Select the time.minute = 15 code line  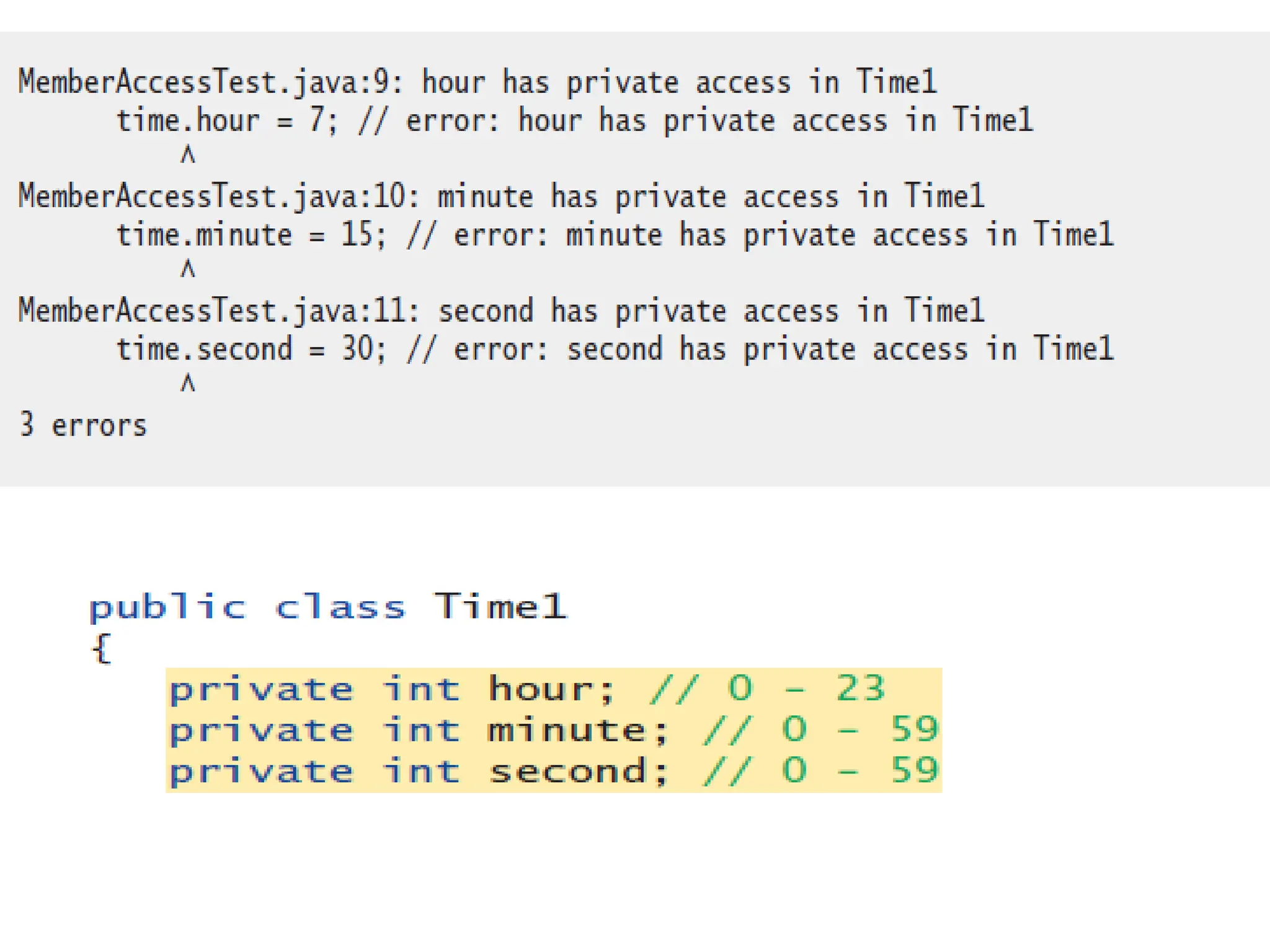tap(615, 235)
